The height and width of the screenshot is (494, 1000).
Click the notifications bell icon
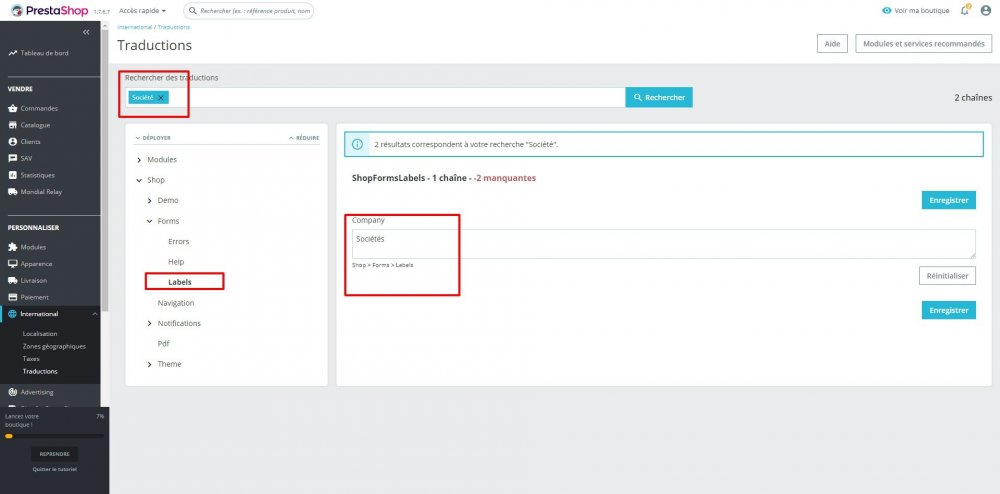(x=965, y=10)
